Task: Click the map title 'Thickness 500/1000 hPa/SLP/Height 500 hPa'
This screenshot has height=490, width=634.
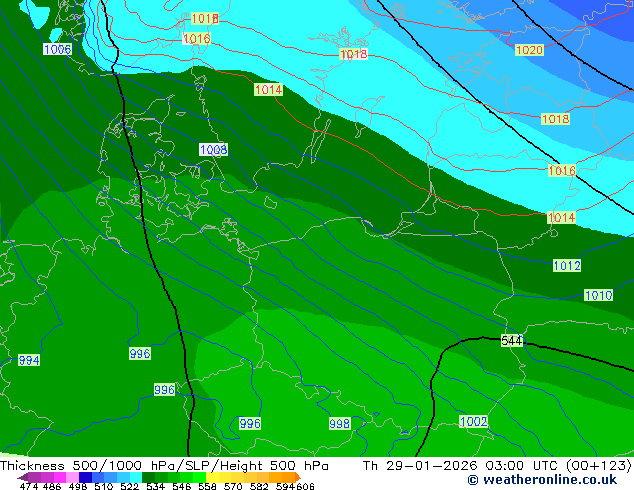Action: [x=164, y=466]
